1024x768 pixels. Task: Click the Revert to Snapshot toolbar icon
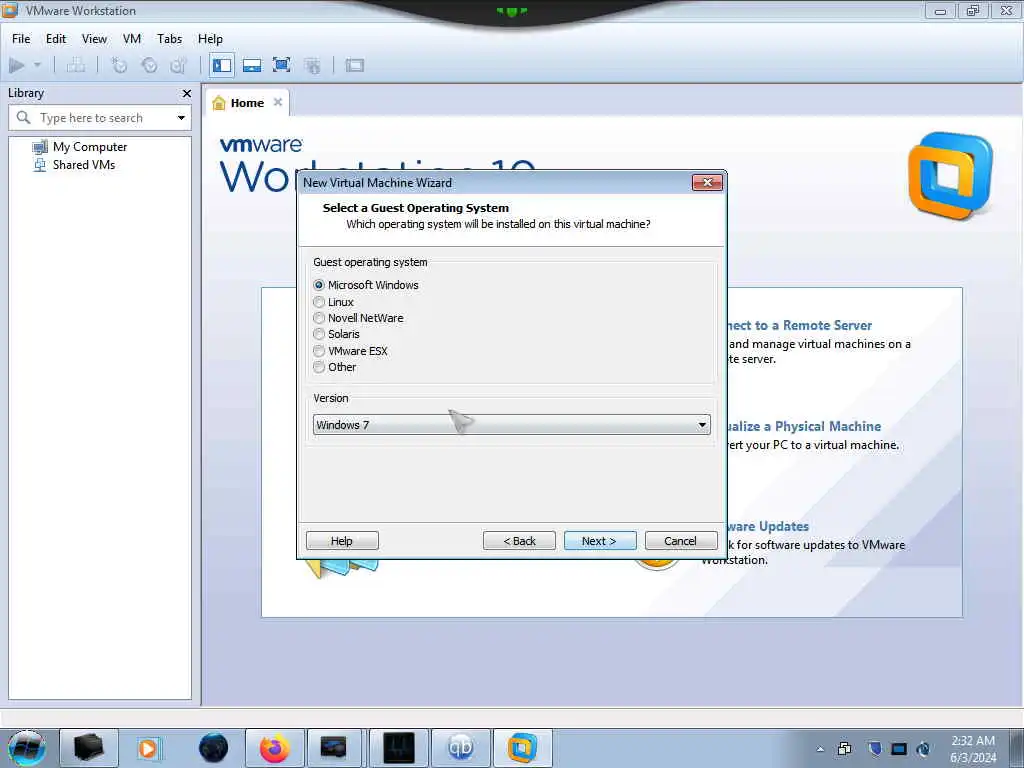(150, 65)
